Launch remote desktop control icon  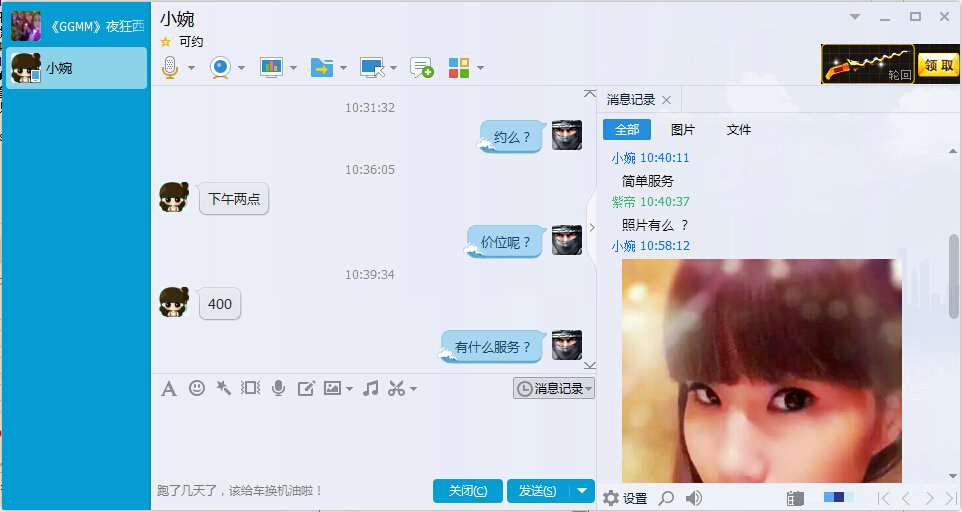[372, 67]
